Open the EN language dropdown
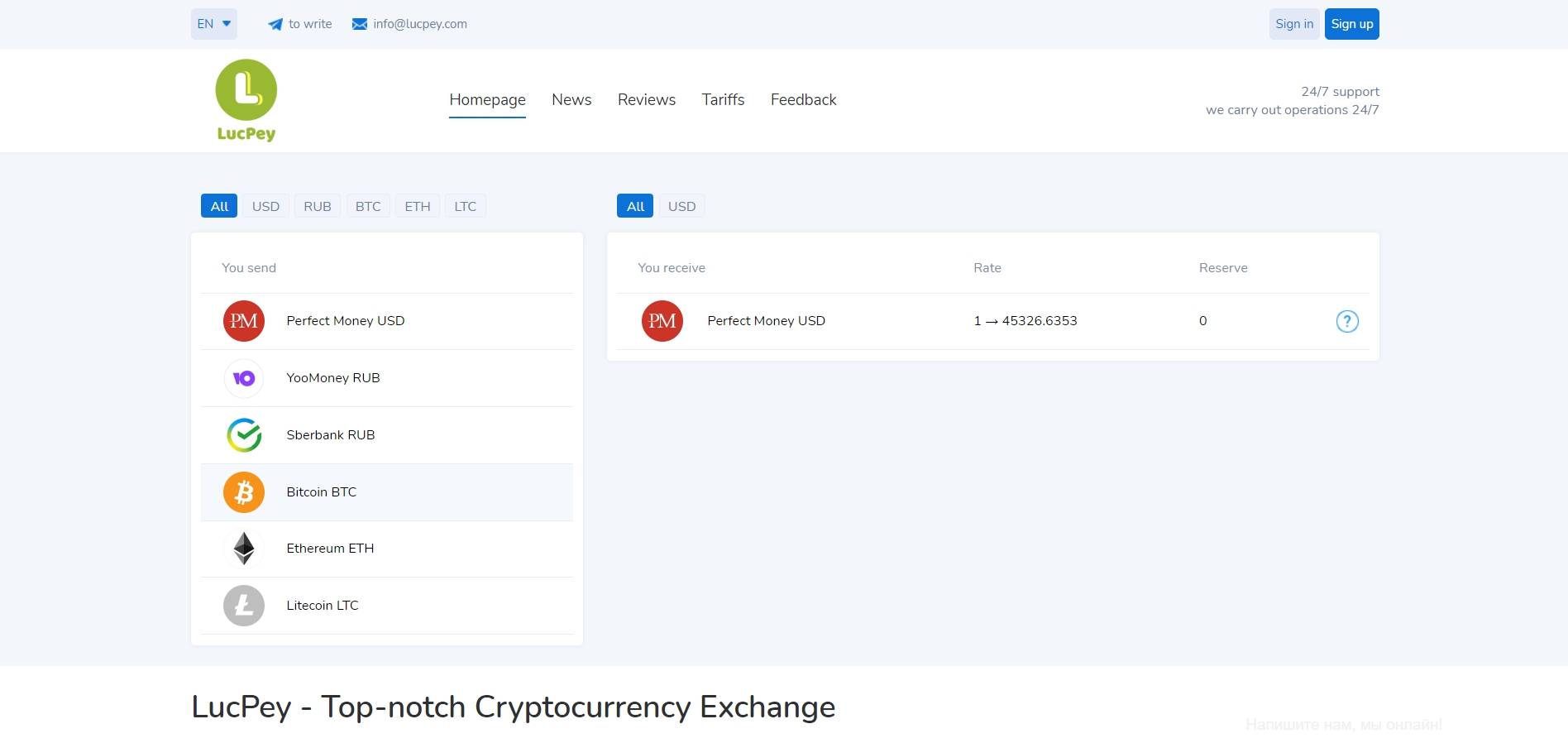The width and height of the screenshot is (1568, 743). point(214,24)
